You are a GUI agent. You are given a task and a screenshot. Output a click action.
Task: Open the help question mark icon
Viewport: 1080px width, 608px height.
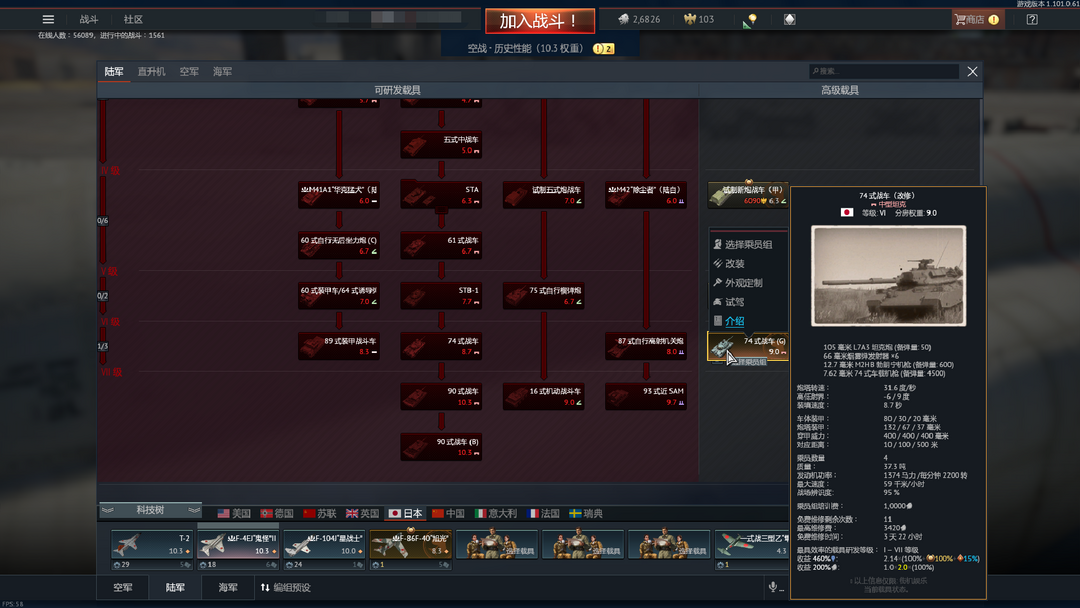(x=1032, y=19)
